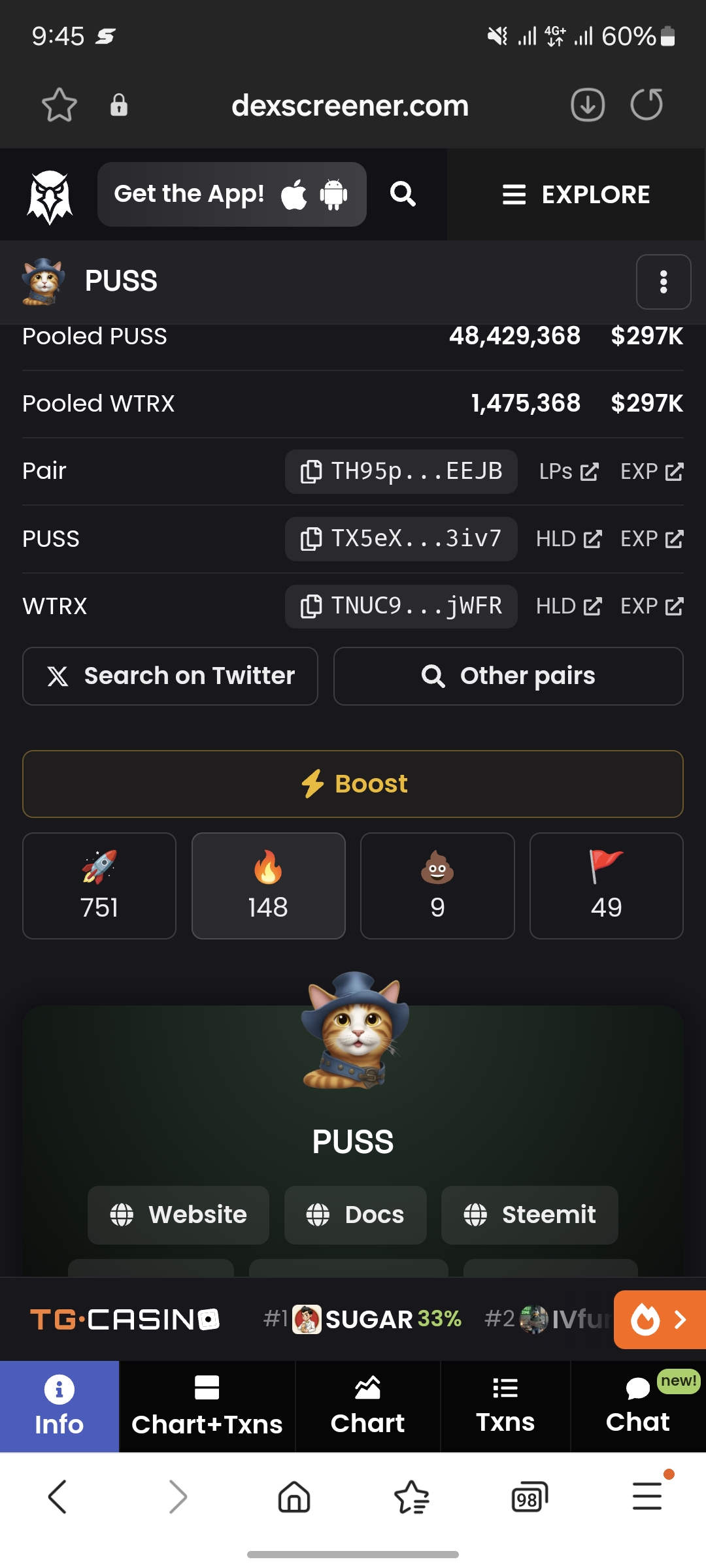Vote with the red flag reaction
This screenshot has height=1568, width=706.
(x=607, y=885)
